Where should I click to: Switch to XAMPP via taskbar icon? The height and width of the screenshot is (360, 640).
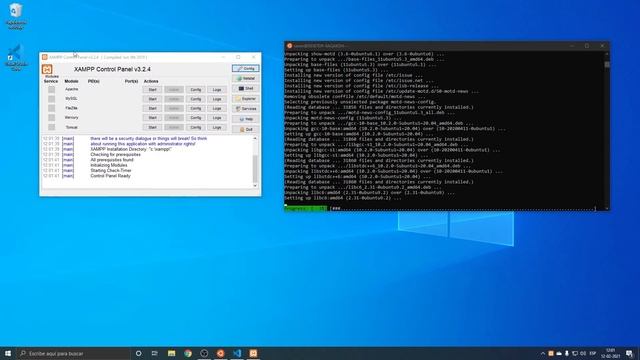253,353
